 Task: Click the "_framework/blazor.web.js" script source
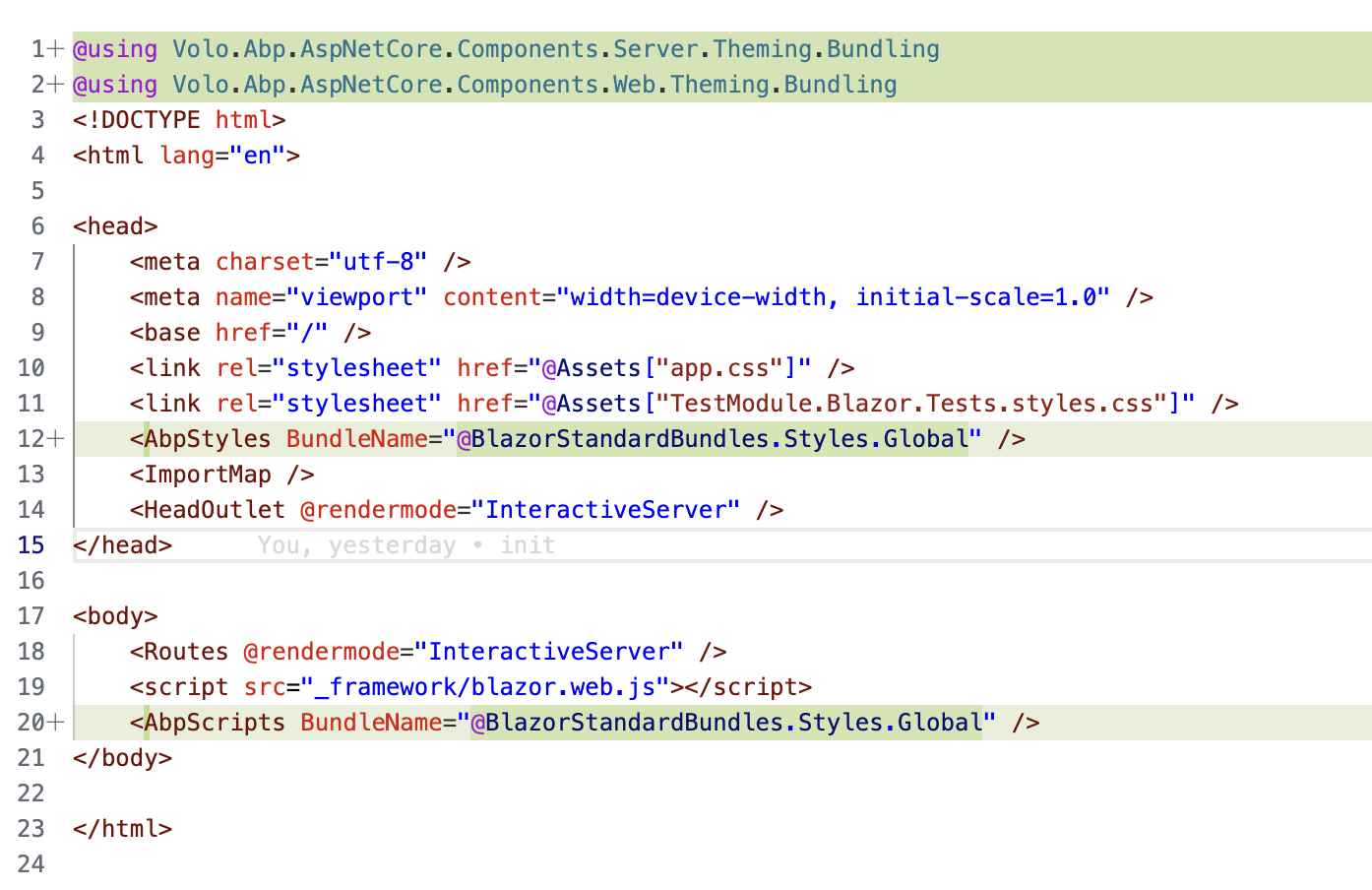click(x=484, y=687)
